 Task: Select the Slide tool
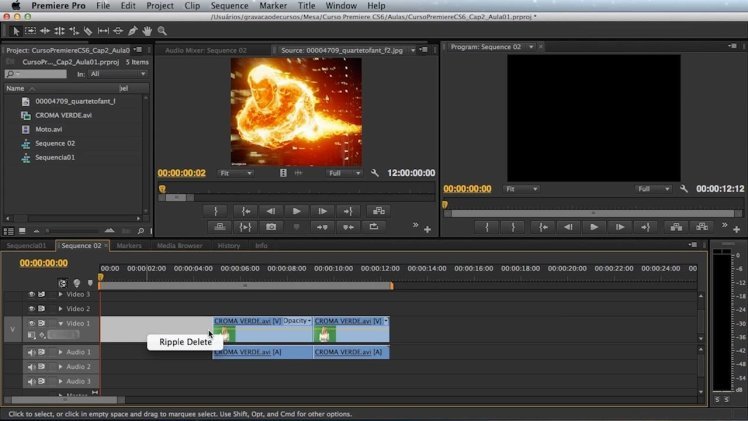pyautogui.click(x=118, y=31)
